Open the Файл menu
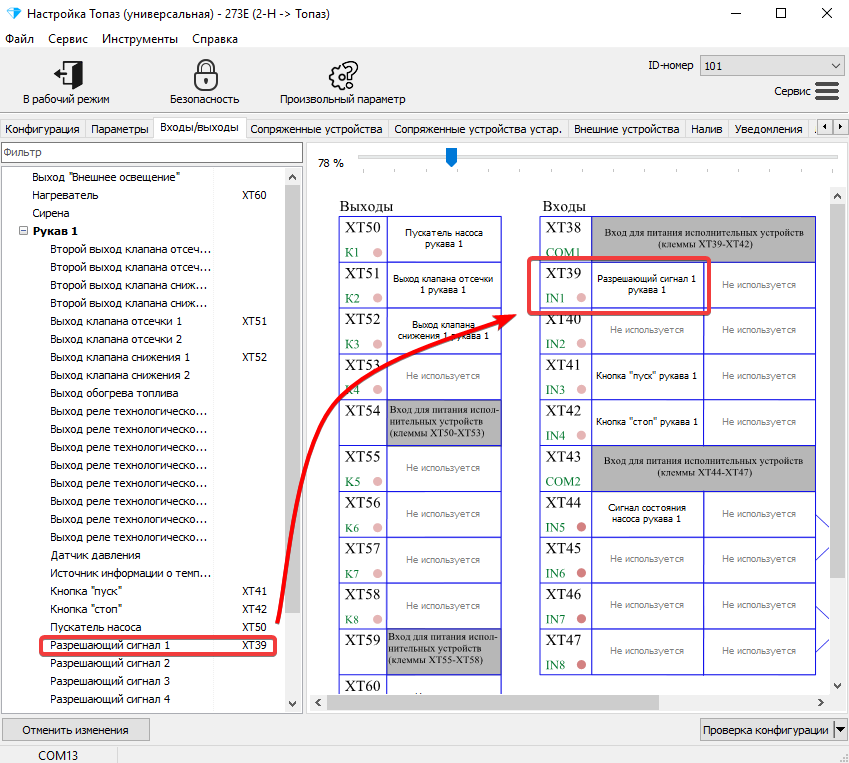This screenshot has width=849, height=763. coord(19,39)
